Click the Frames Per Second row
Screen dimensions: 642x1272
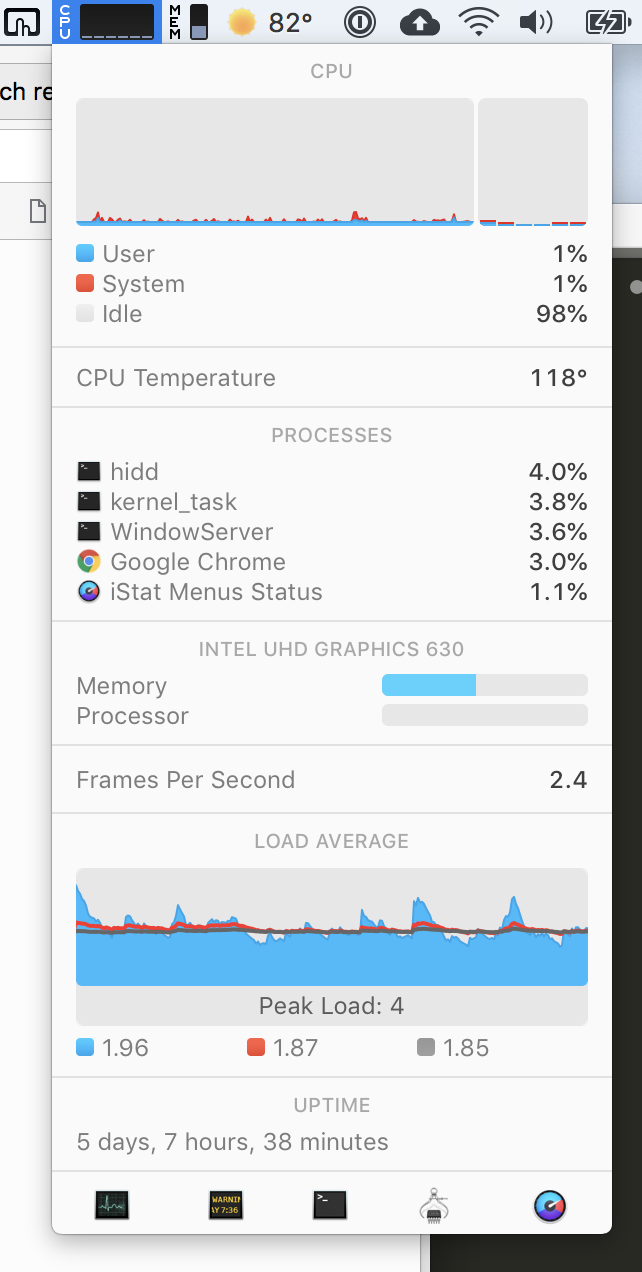(x=332, y=780)
